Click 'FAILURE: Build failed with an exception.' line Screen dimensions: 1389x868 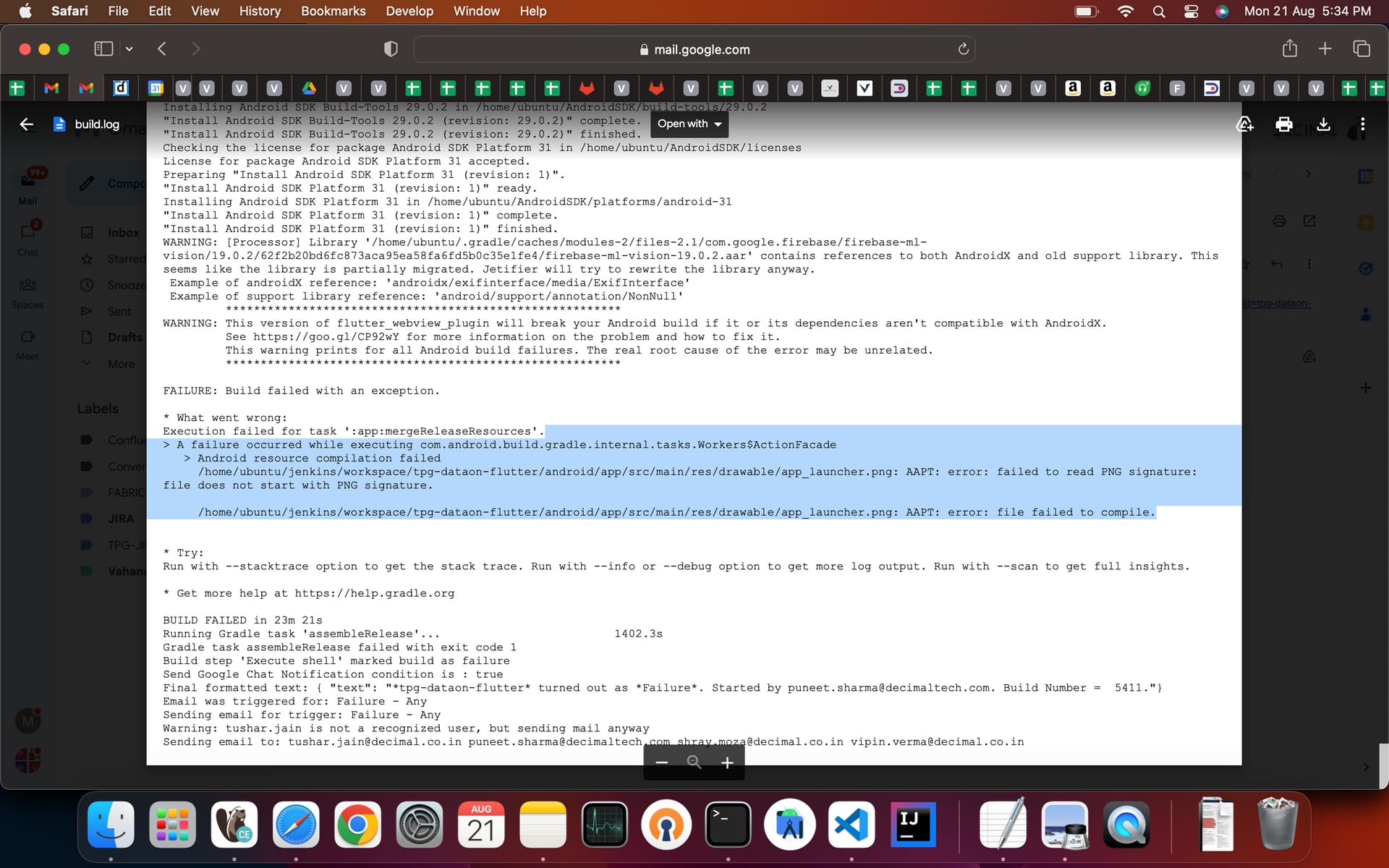click(x=301, y=391)
